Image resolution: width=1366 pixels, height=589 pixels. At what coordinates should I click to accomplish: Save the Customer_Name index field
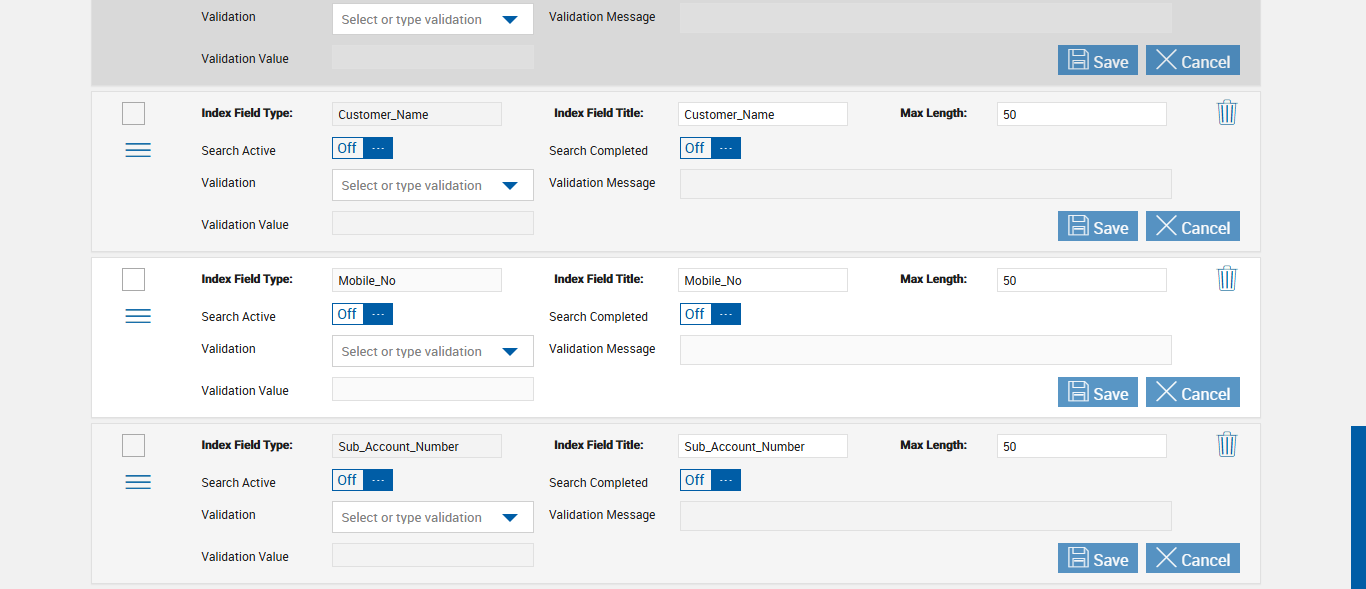coord(1097,227)
